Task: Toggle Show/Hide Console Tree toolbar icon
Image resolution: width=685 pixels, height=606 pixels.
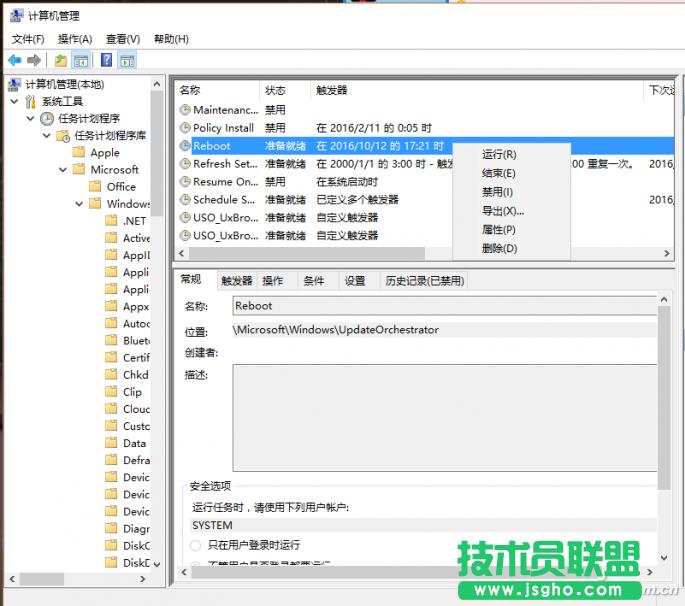Action: point(81,60)
